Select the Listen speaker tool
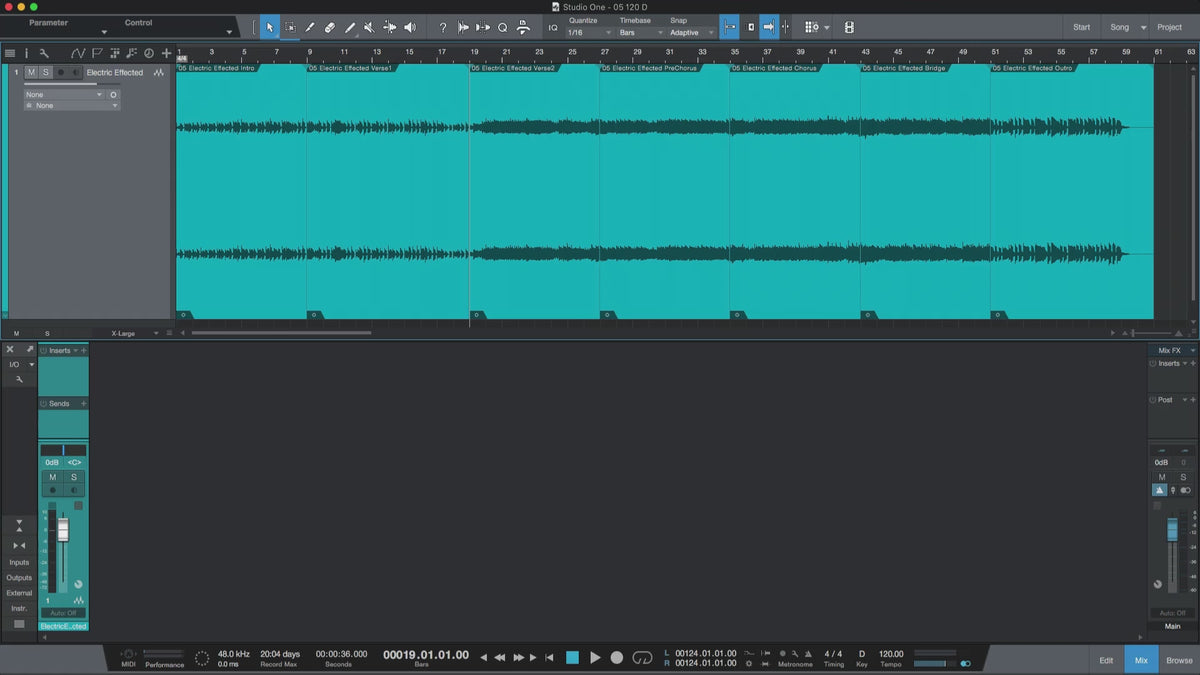 tap(409, 27)
